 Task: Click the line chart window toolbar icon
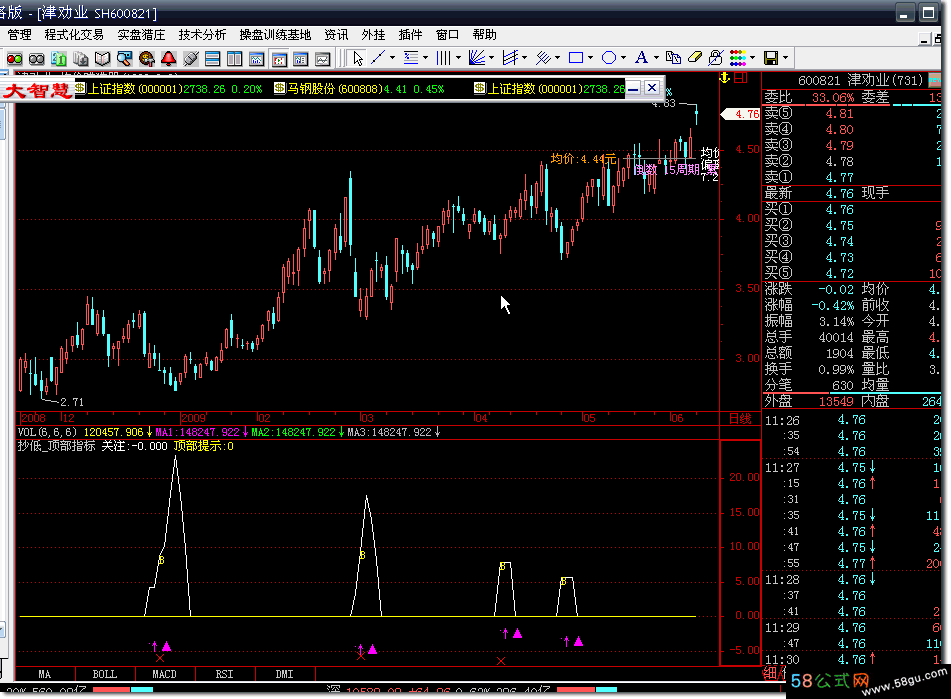pos(322,59)
